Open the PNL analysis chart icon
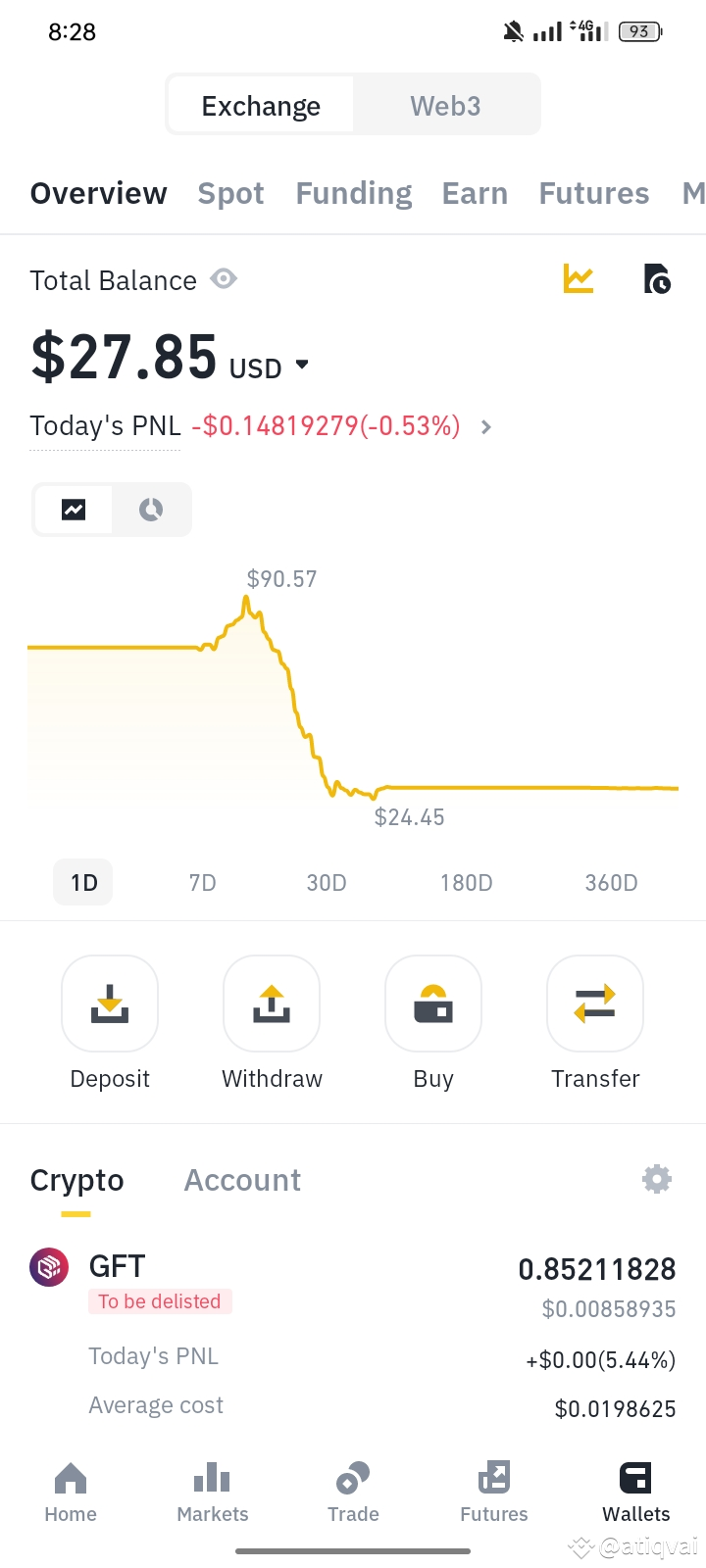 point(579,279)
